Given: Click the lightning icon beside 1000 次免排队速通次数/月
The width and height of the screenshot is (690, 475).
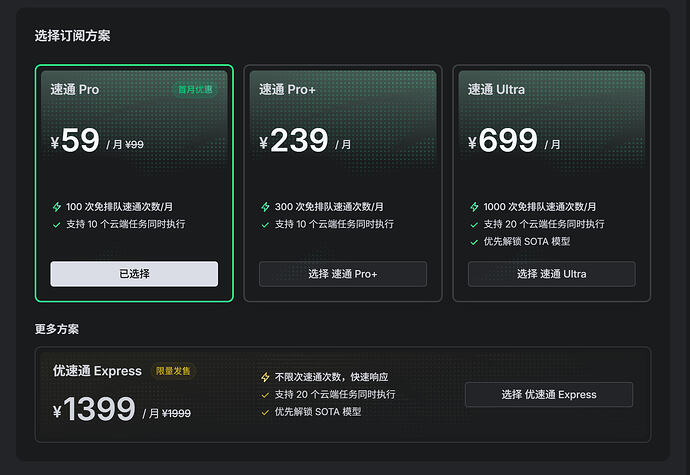Looking at the screenshot, I should click(x=474, y=207).
